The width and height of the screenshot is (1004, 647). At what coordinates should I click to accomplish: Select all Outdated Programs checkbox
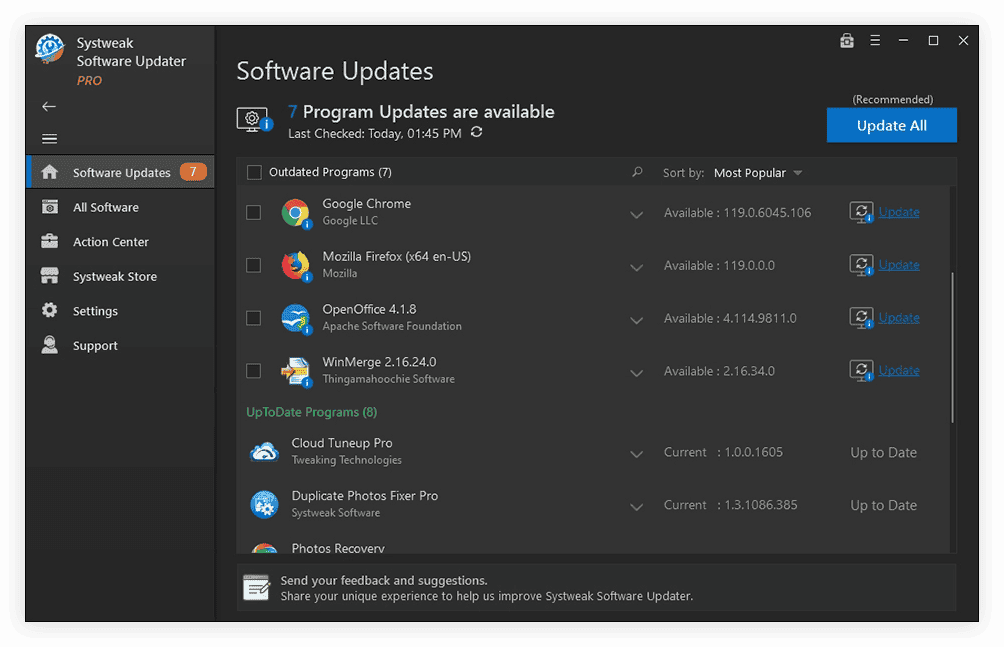coord(254,172)
